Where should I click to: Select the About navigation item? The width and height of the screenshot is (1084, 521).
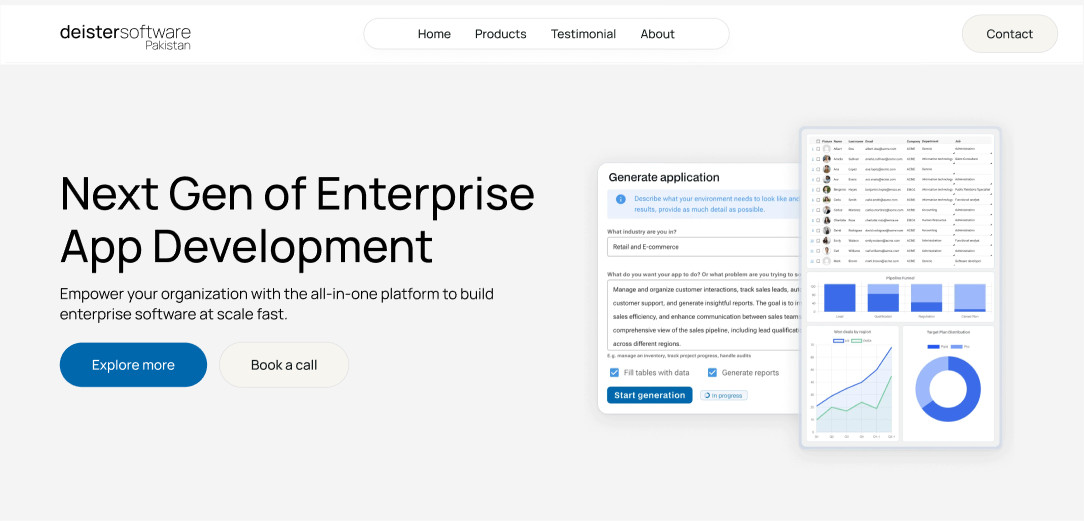[657, 34]
